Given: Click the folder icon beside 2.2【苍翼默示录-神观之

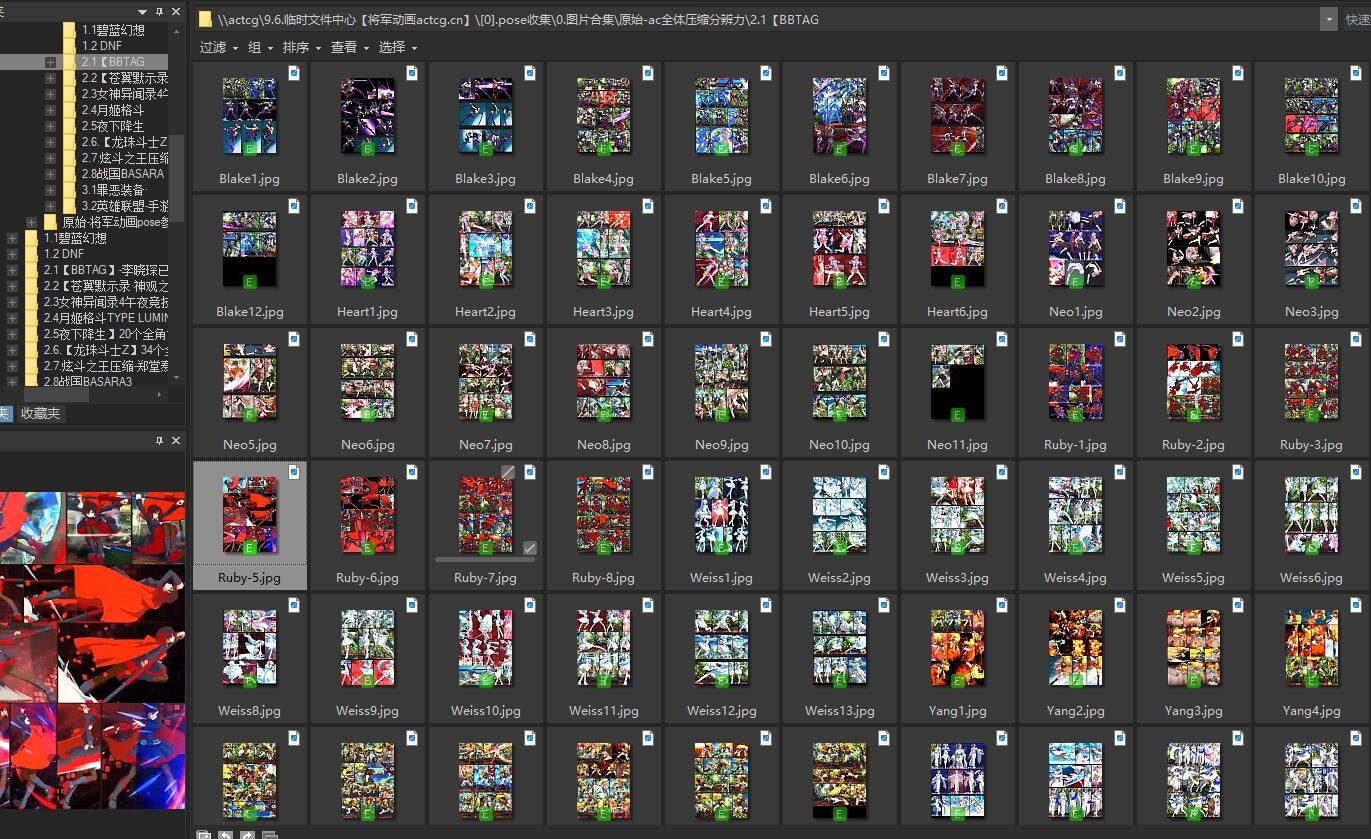Looking at the screenshot, I should pyautogui.click(x=31, y=286).
